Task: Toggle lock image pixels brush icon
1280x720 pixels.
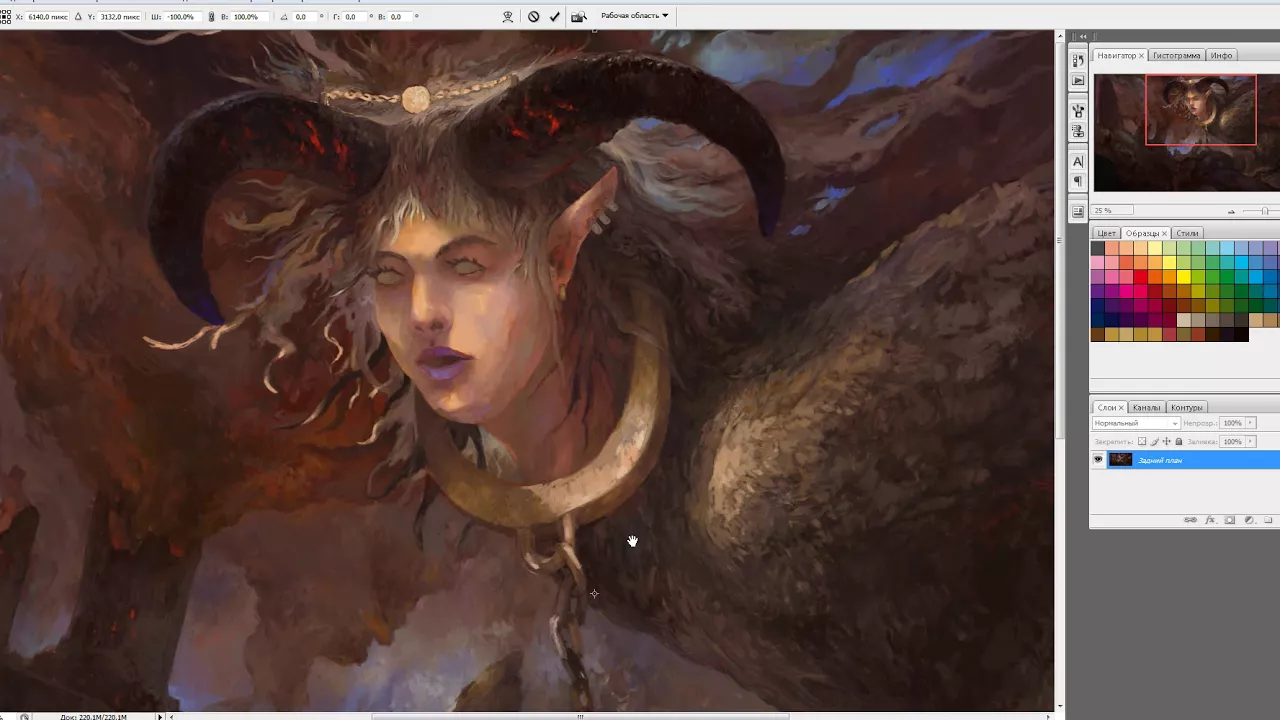Action: click(x=1155, y=441)
